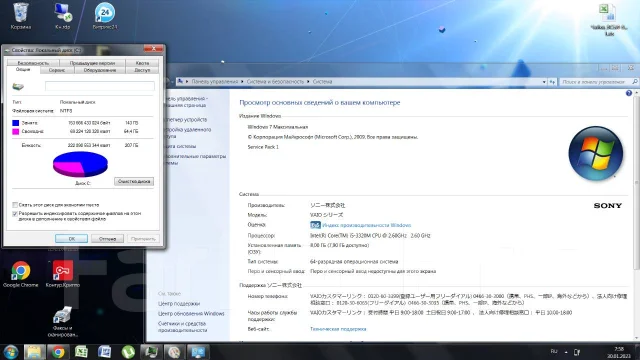
Task: Open the round gauge app on the taskbar
Action: (x=174, y=352)
